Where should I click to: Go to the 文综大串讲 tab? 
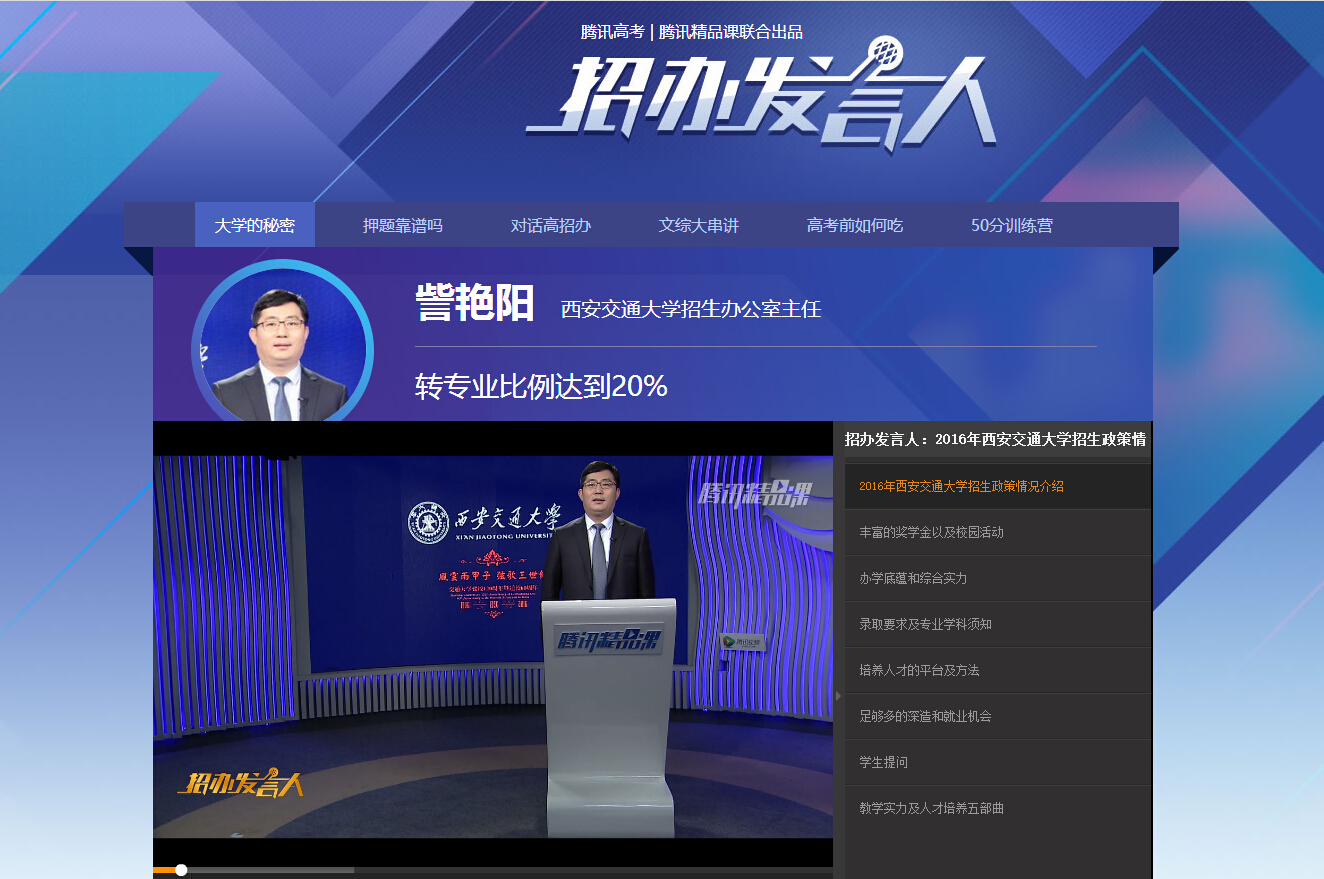(699, 225)
